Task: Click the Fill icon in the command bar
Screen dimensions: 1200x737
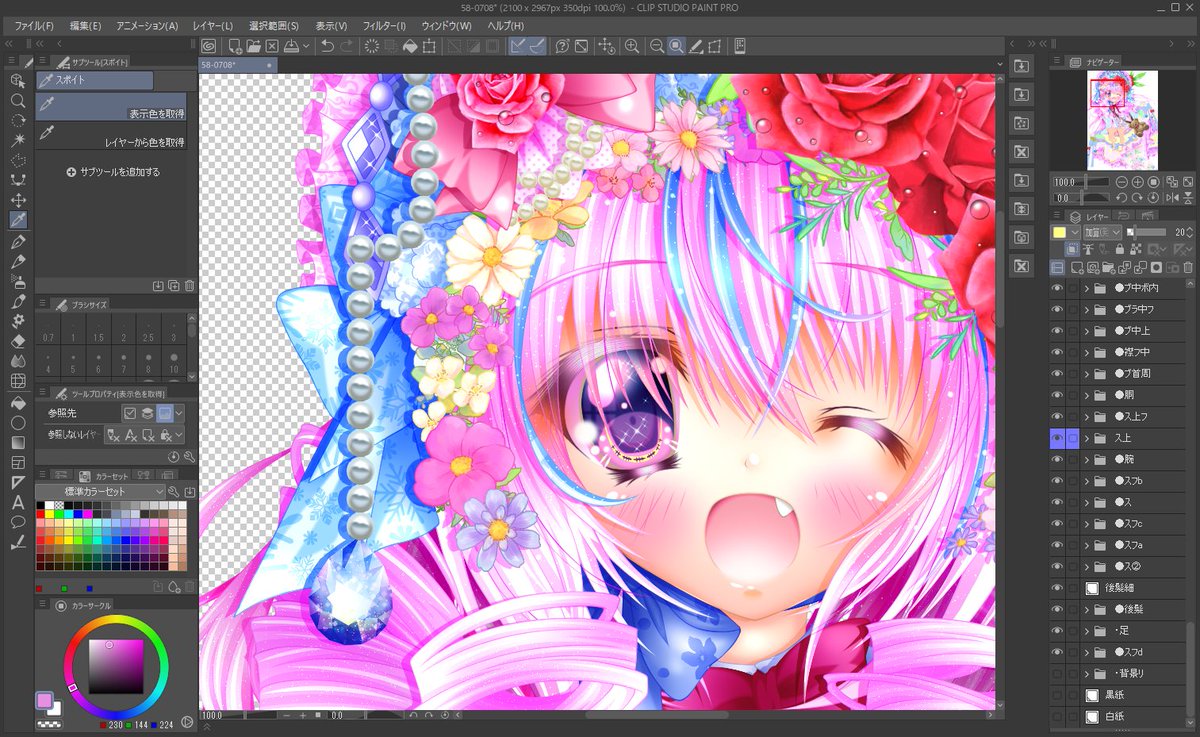Action: click(409, 46)
